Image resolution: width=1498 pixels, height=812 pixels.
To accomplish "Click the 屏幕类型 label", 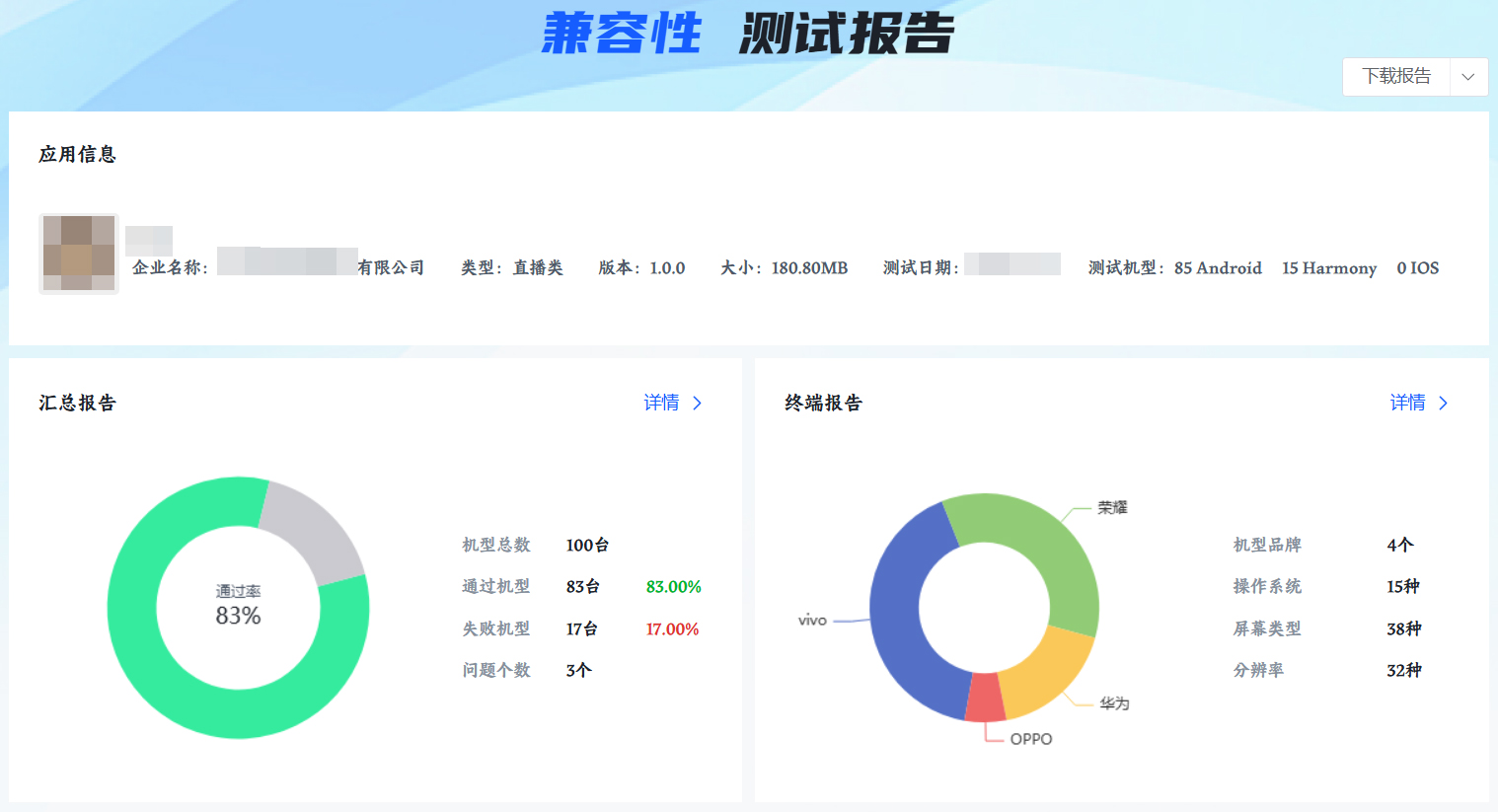I will [1267, 629].
